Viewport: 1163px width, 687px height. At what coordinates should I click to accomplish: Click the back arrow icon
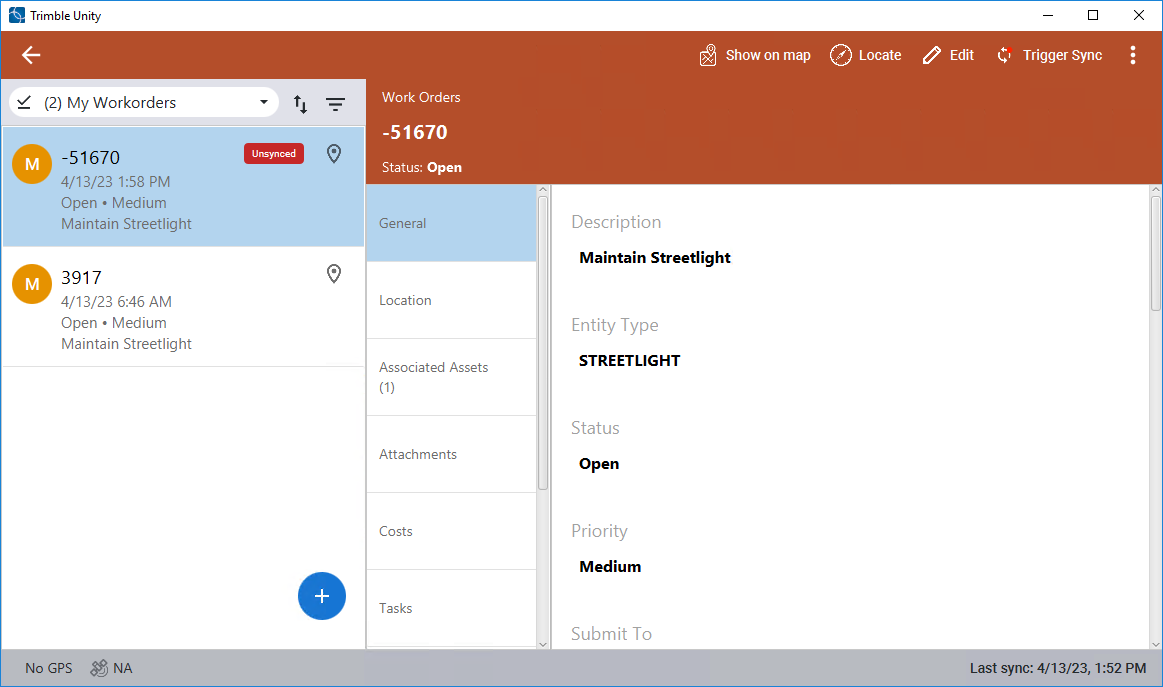[31, 55]
